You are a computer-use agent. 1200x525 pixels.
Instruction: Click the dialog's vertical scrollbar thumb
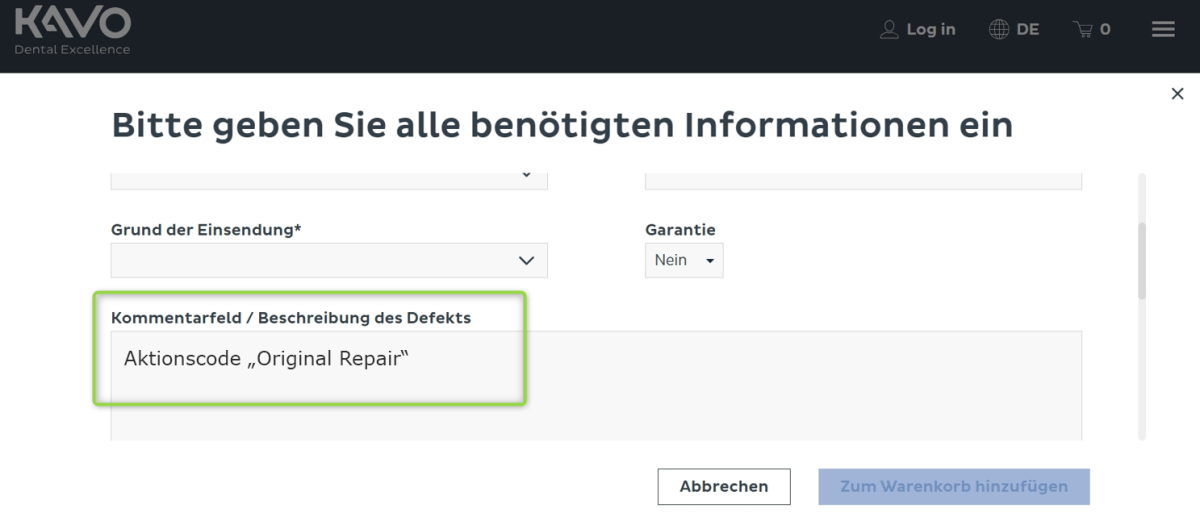[1142, 260]
